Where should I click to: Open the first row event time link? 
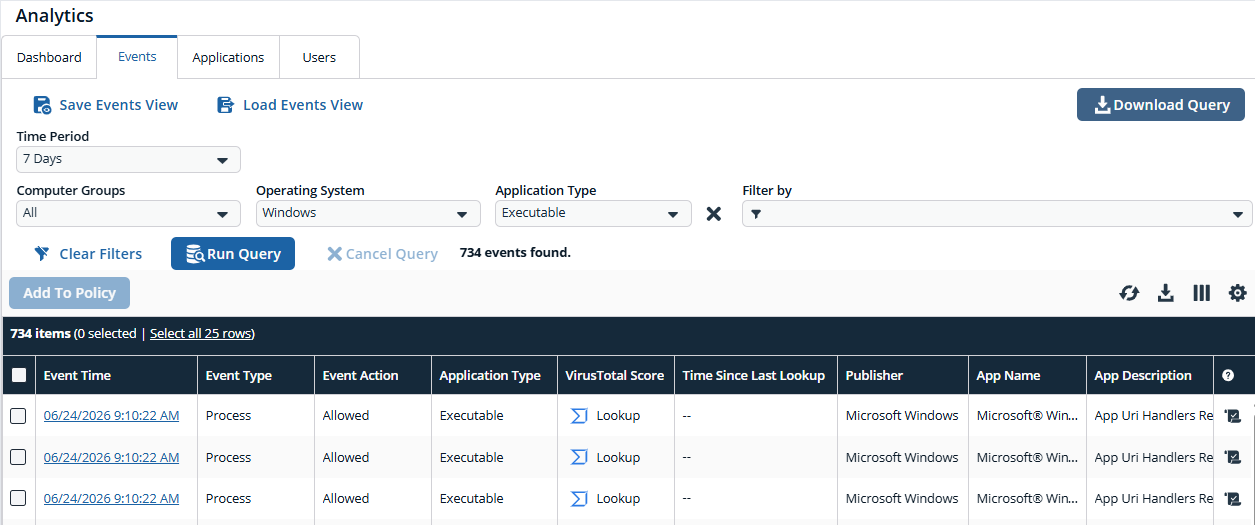click(x=111, y=415)
